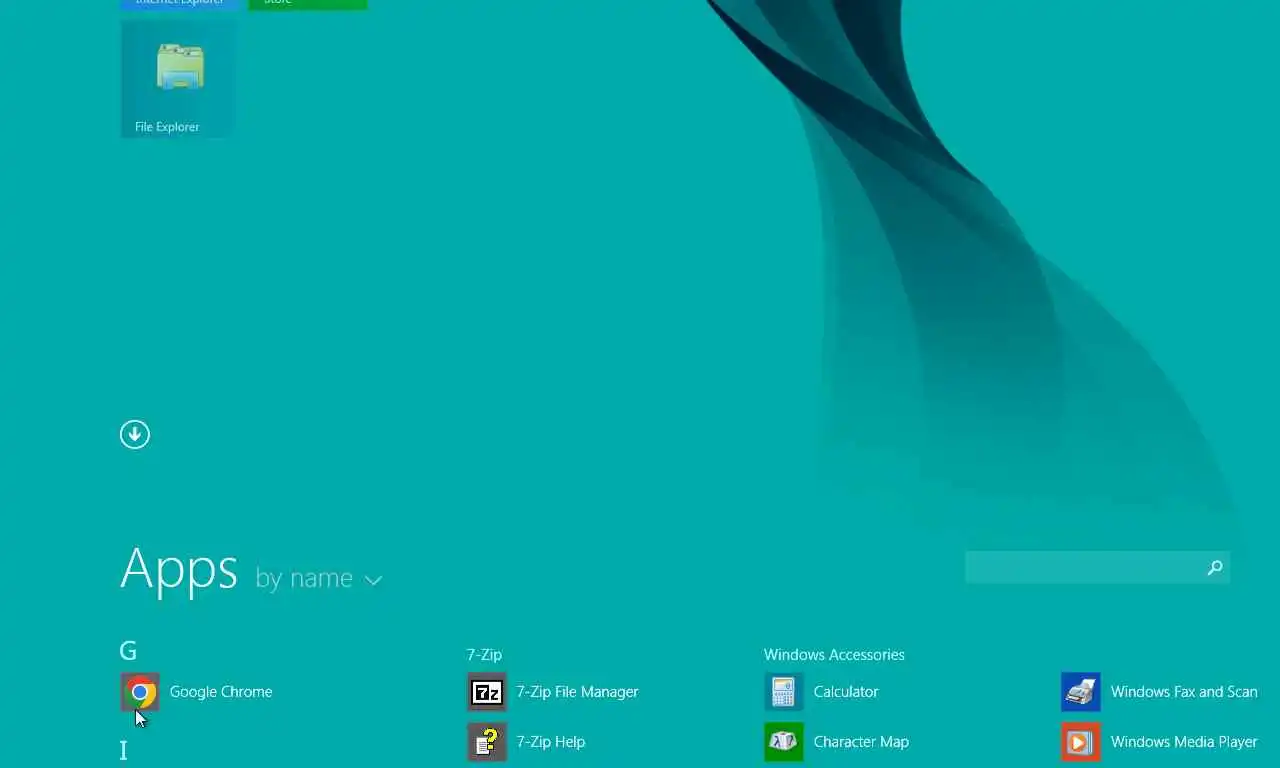Viewport: 1280px width, 768px height.
Task: Launch Windows Media Player icon
Action: click(1081, 742)
